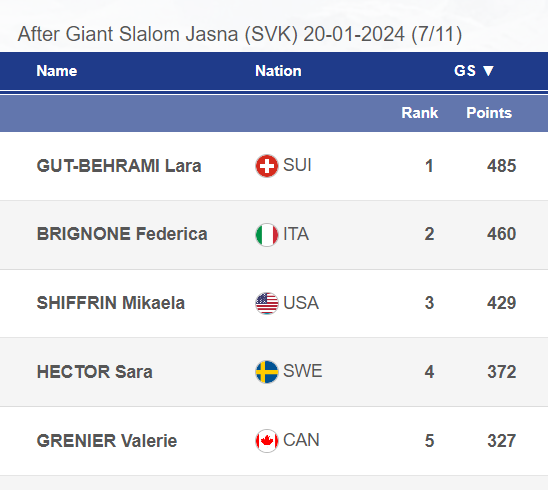Click the 327 points value for Grenier
Viewport: 548px width, 490px height.
[x=502, y=441]
